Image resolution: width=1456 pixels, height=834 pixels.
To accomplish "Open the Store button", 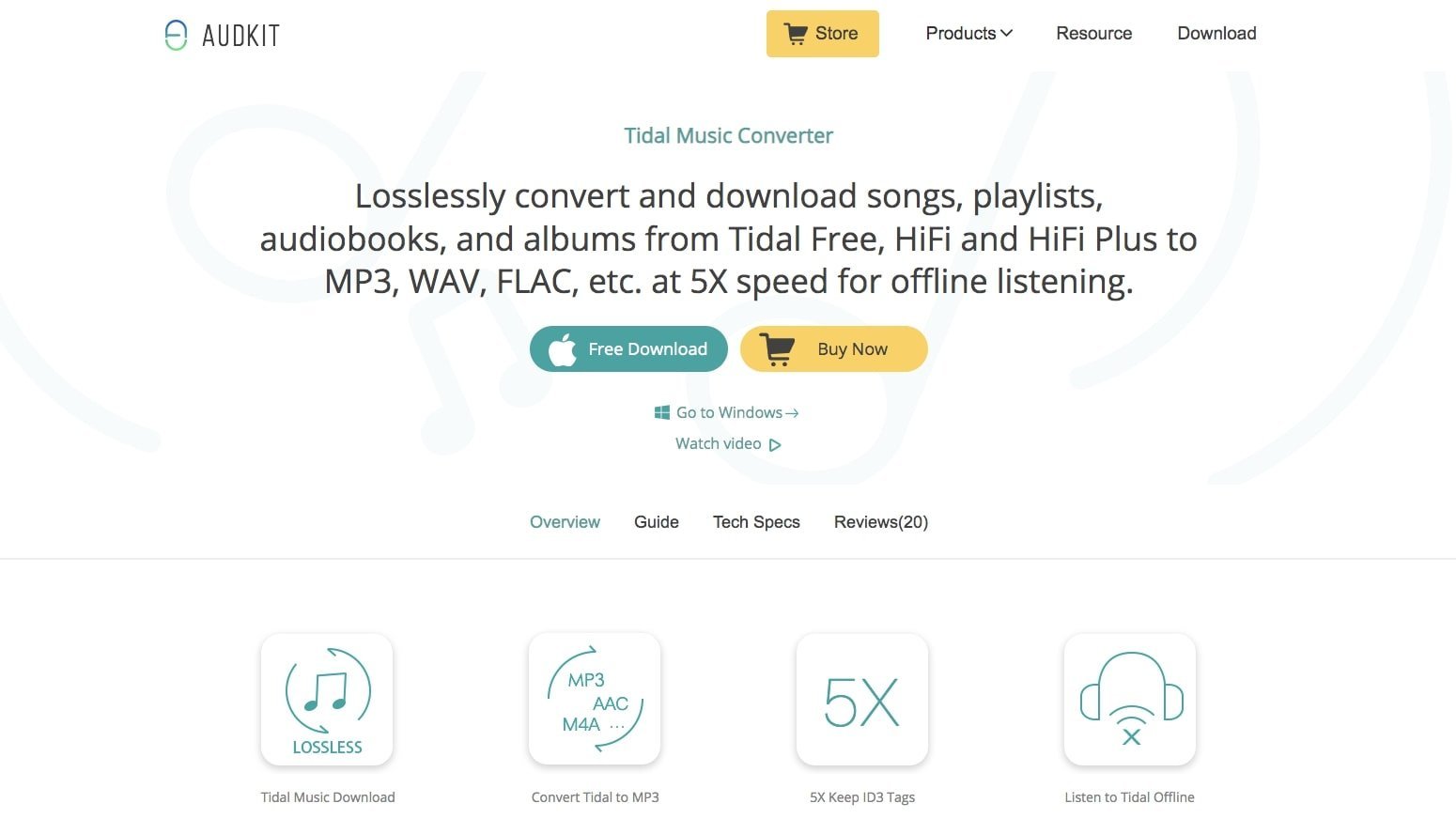I will click(822, 34).
